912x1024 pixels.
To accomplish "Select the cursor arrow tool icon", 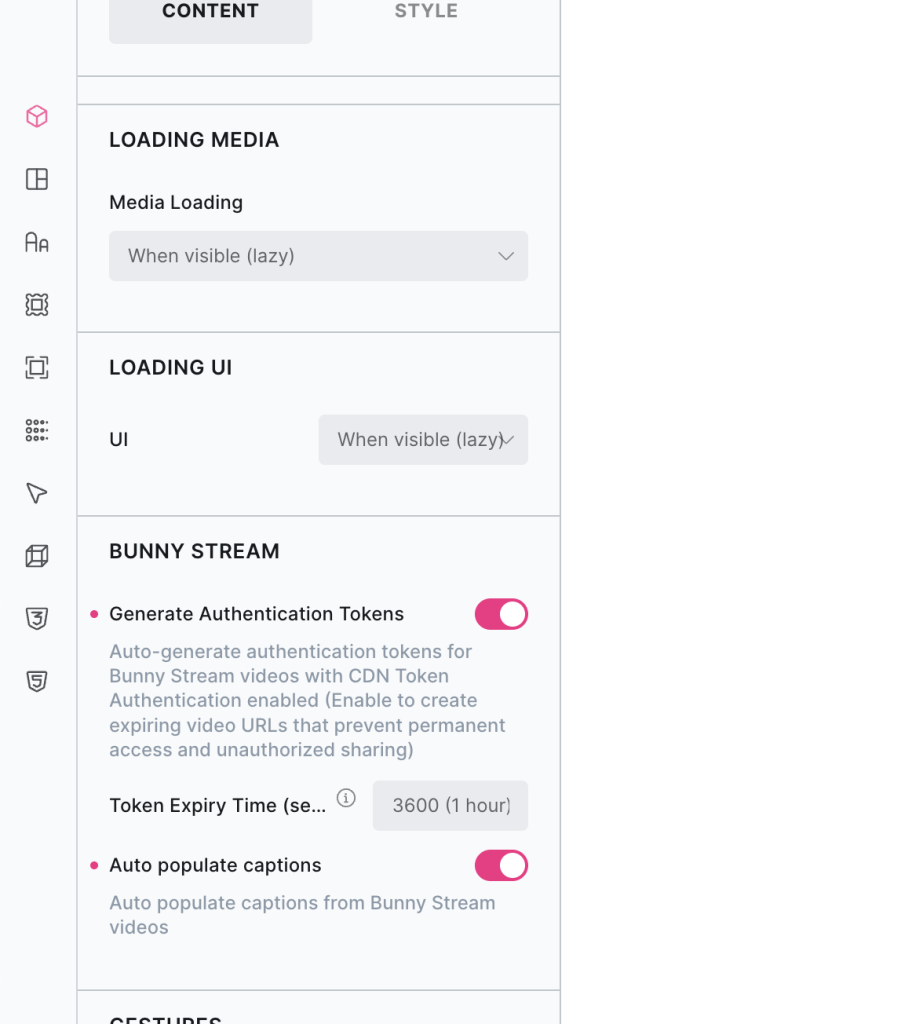I will click(36, 493).
